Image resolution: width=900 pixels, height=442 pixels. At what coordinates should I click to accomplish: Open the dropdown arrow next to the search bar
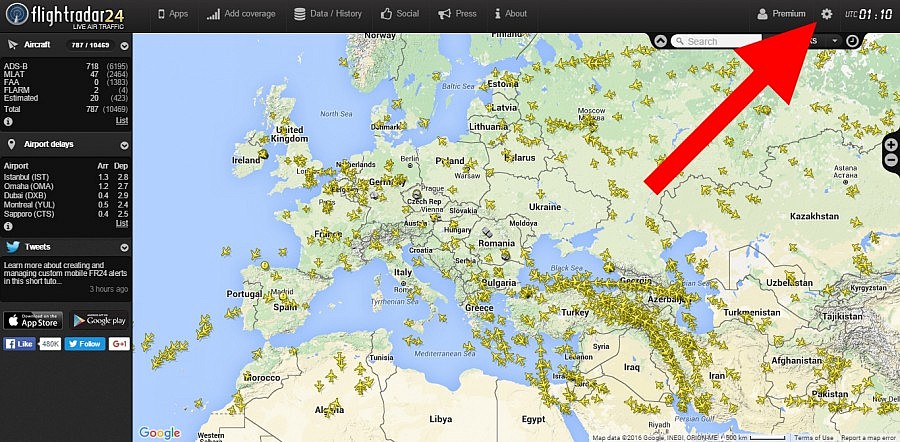(x=834, y=41)
